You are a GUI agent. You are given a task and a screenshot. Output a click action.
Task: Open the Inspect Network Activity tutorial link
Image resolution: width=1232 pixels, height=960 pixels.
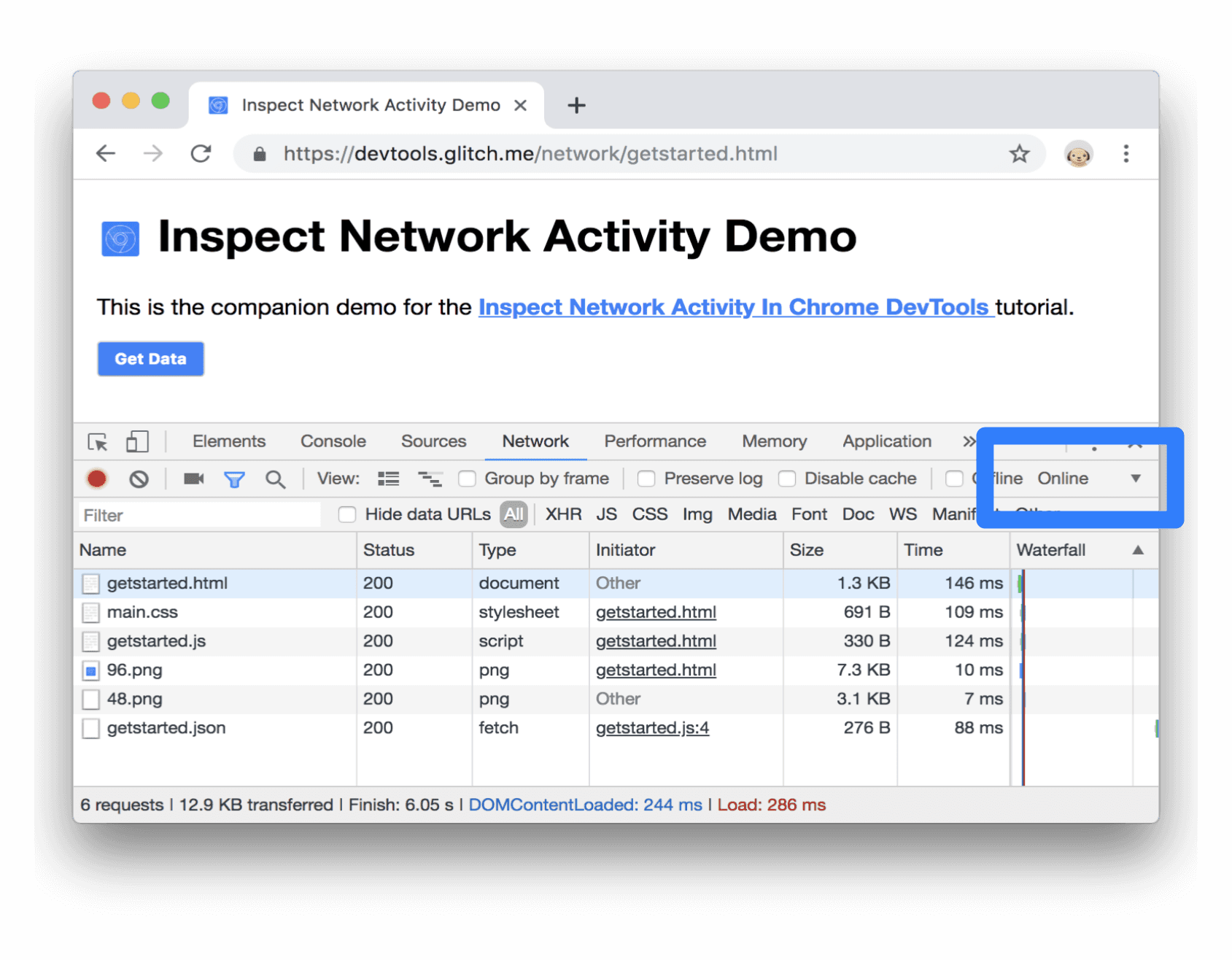[735, 307]
